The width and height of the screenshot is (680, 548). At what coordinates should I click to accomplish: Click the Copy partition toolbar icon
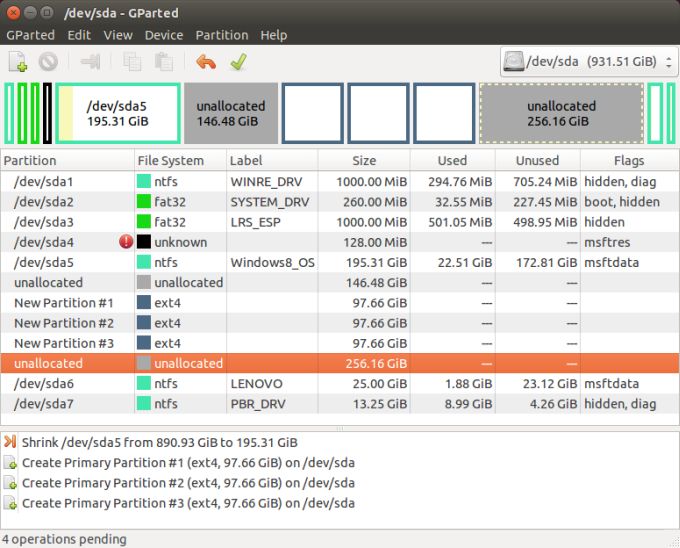tap(132, 62)
